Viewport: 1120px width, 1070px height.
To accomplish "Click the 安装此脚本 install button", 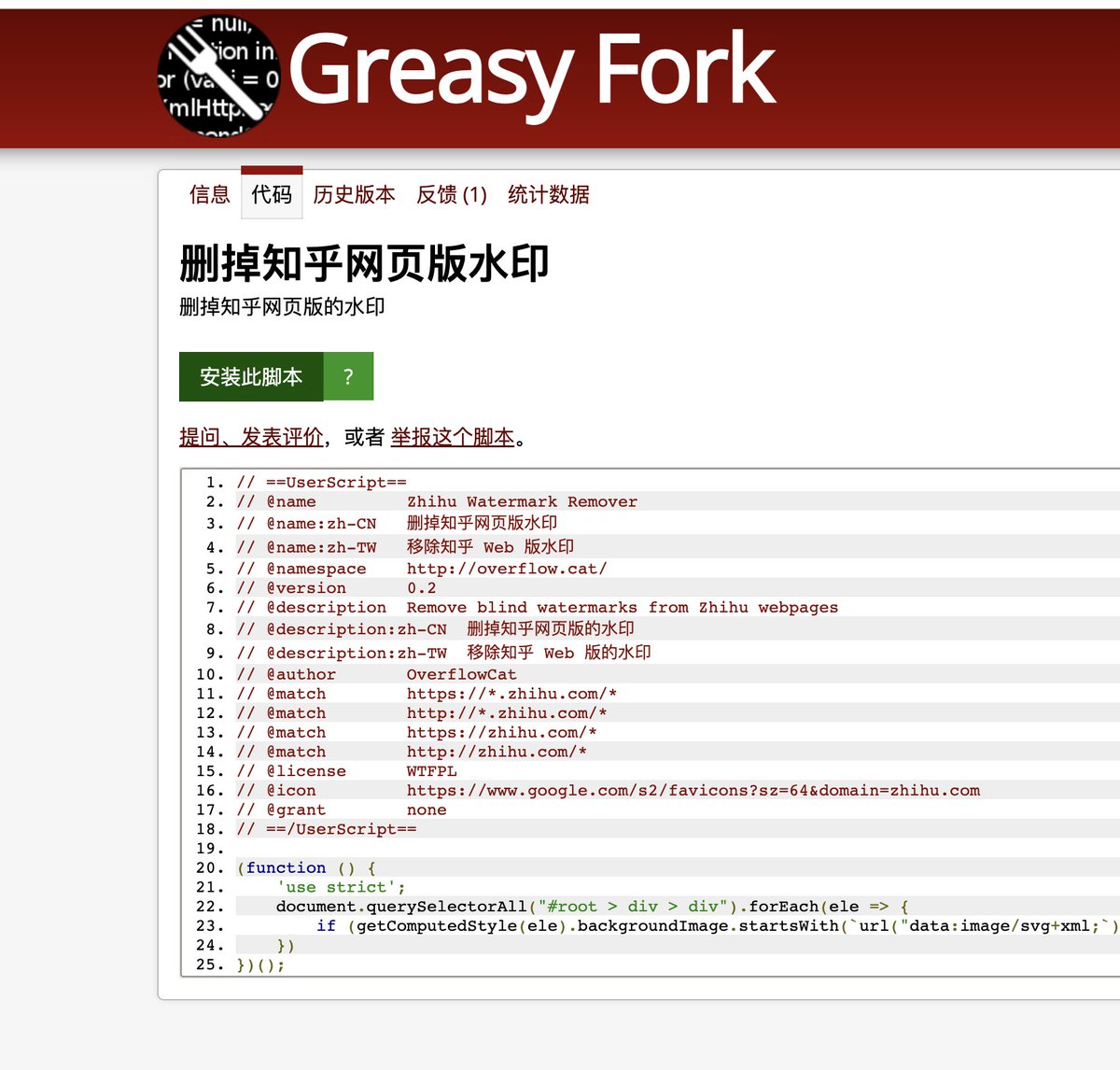I will [x=251, y=376].
